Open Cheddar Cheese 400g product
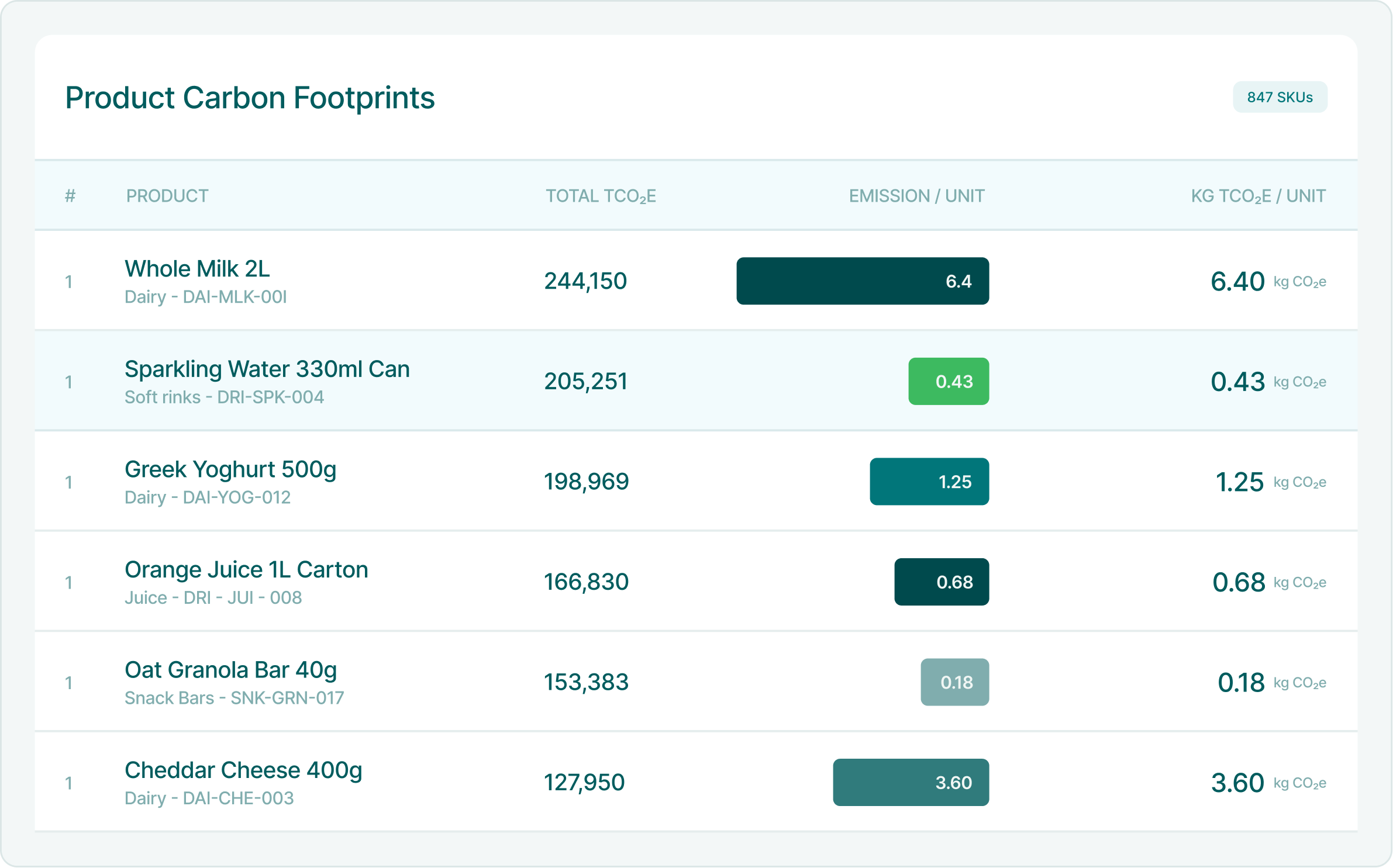This screenshot has width=1393, height=868. (243, 770)
